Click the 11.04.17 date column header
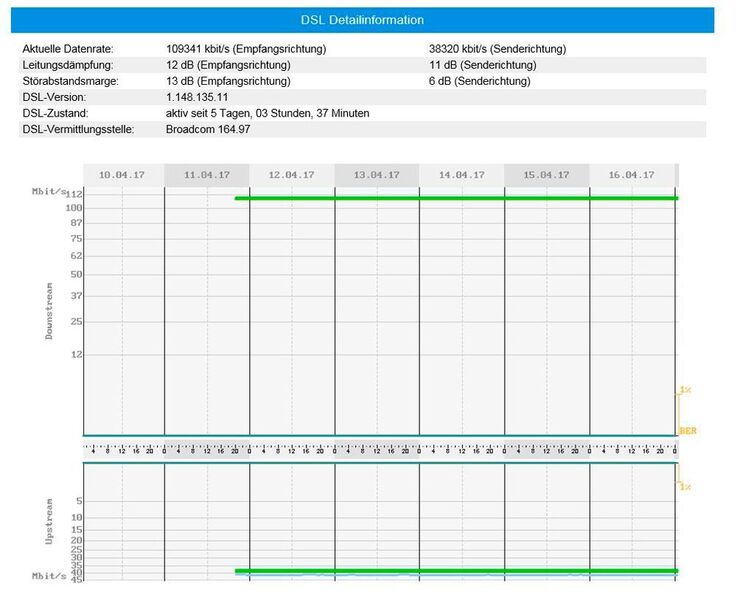The height and width of the screenshot is (600, 737). [207, 175]
